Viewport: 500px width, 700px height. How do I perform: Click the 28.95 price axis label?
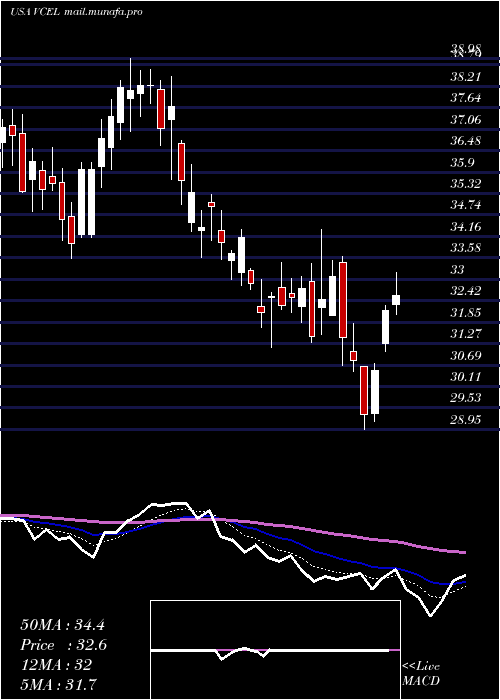466,420
